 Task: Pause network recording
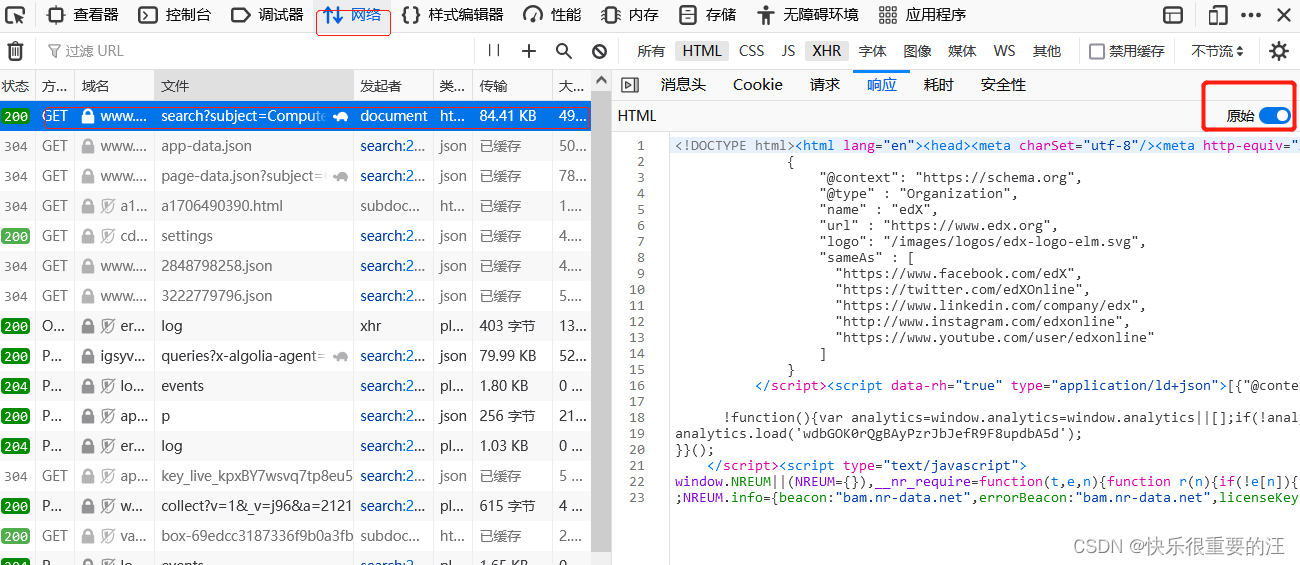[494, 51]
